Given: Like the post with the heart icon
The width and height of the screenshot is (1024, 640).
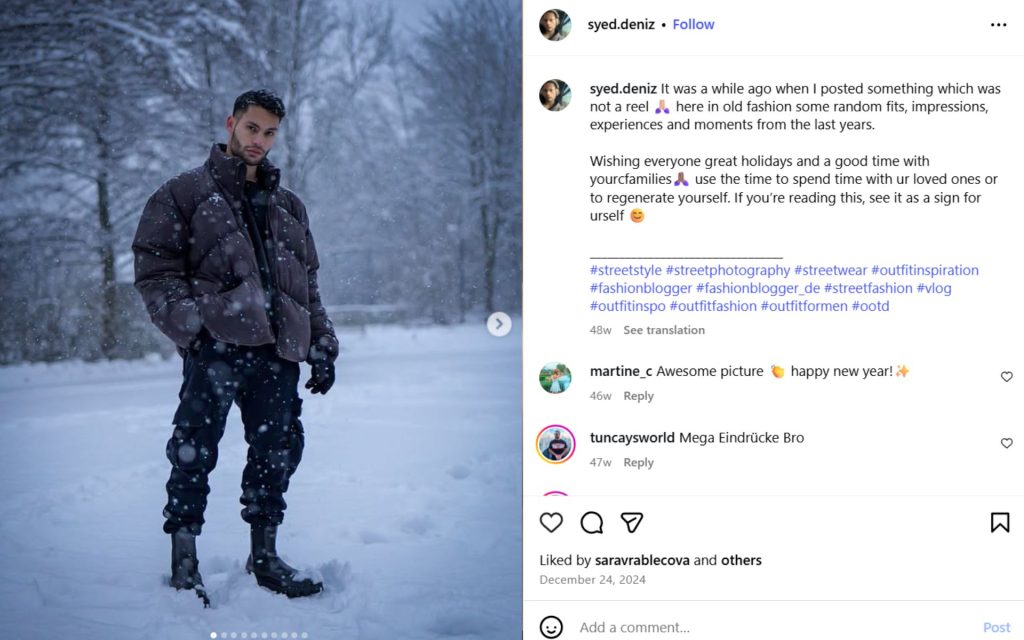Looking at the screenshot, I should (551, 522).
